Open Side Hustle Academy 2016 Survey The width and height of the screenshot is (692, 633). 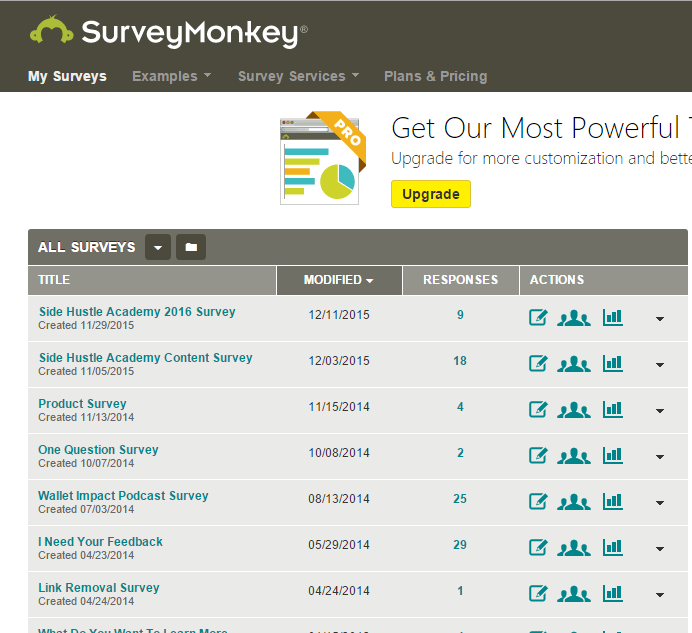coord(137,312)
